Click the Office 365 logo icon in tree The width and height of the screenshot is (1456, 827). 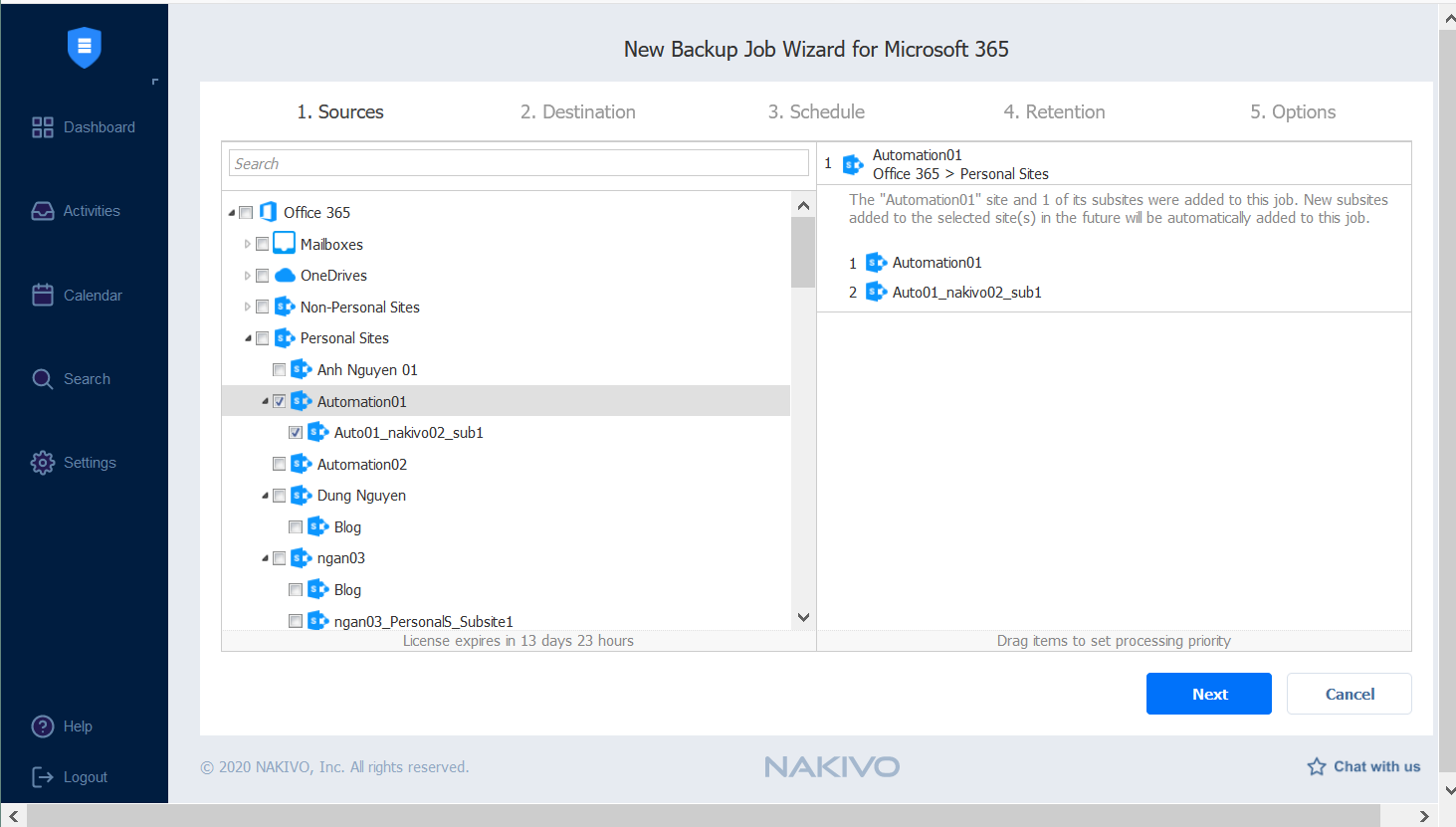point(268,212)
